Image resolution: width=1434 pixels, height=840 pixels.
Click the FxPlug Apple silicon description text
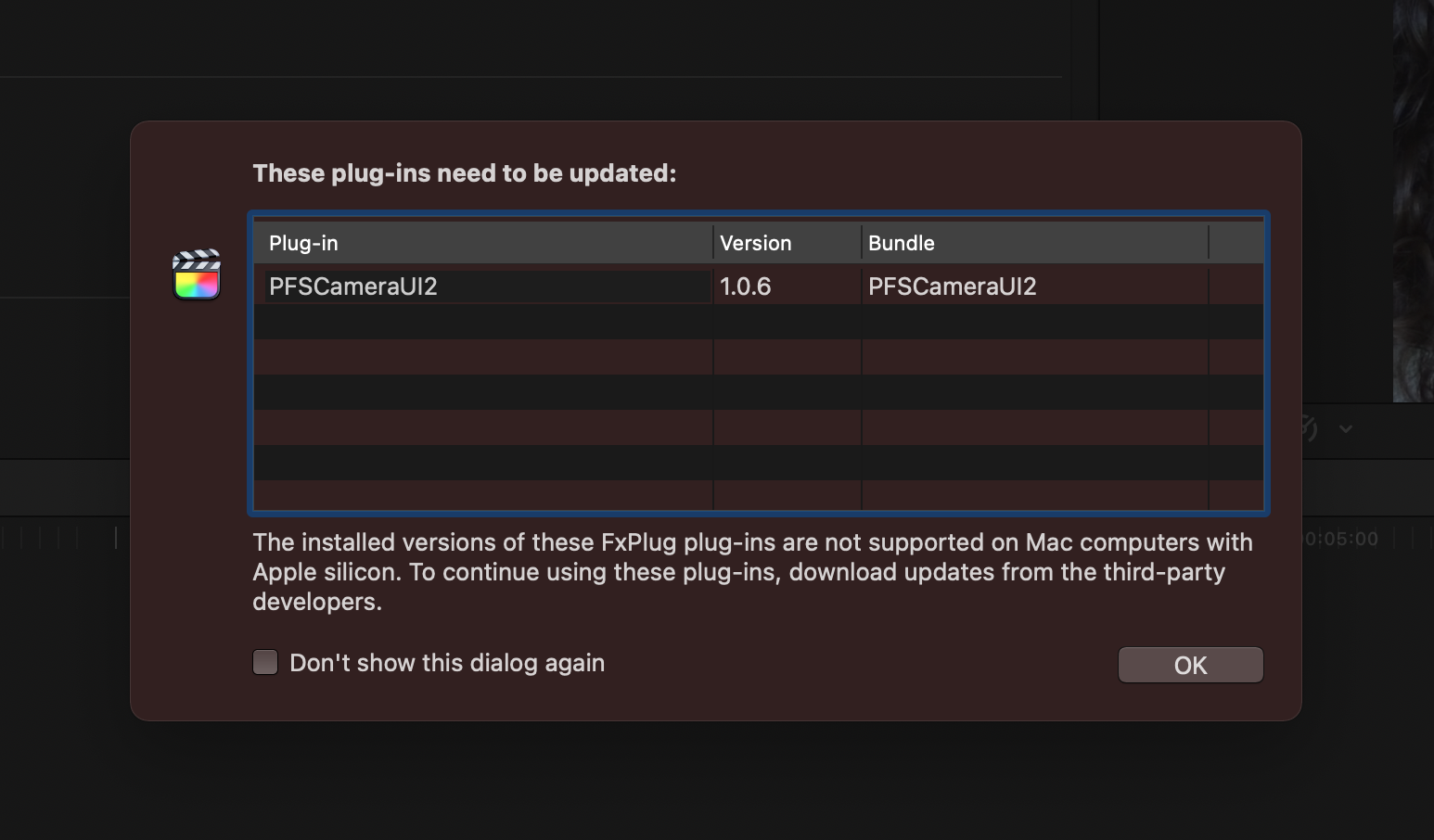(751, 571)
